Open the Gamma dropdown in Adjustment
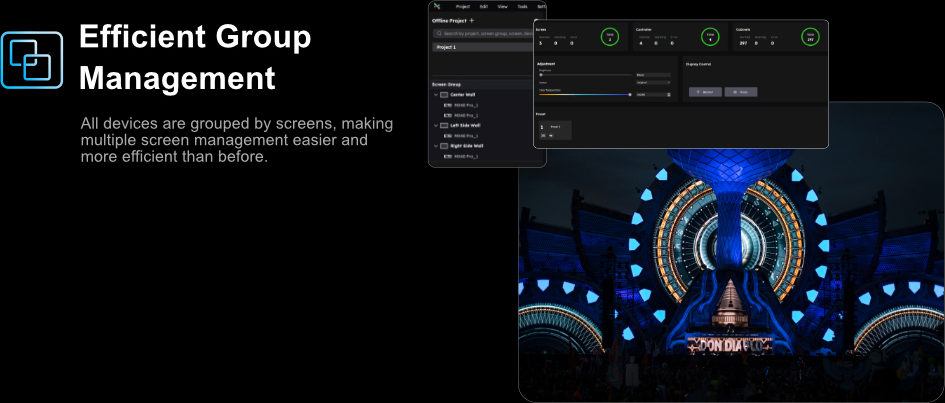Image resolution: width=945 pixels, height=403 pixels. tap(652, 83)
